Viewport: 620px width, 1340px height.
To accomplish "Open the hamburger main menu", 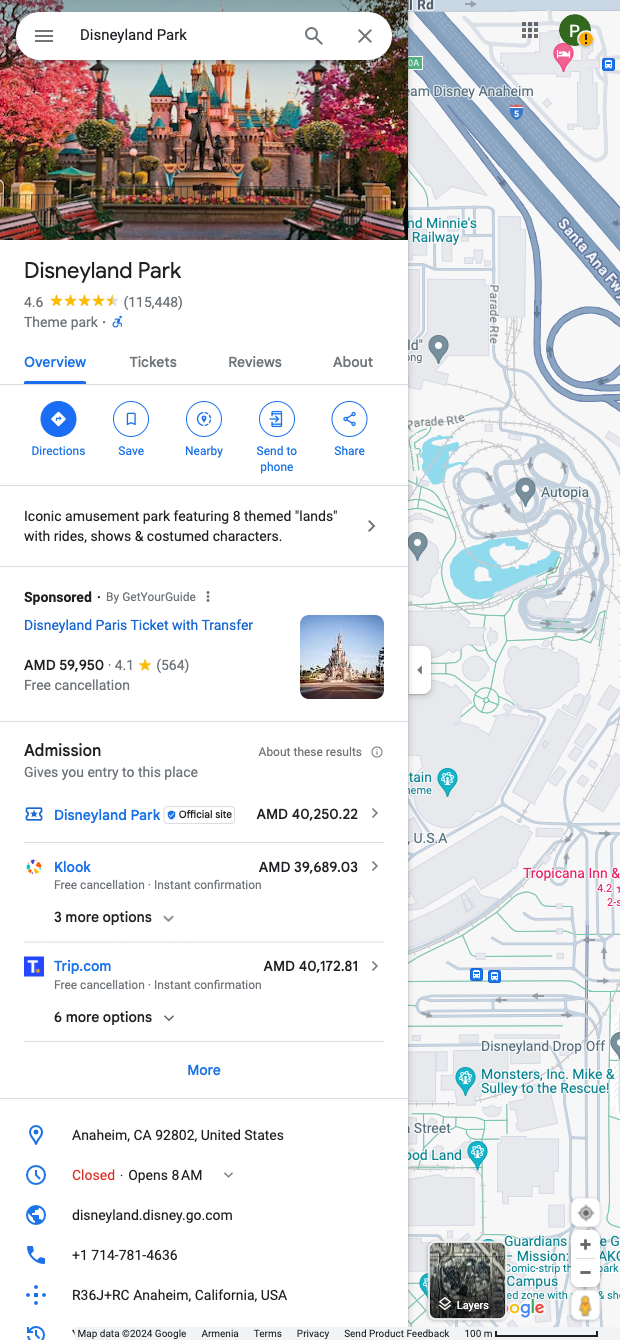I will [44, 36].
